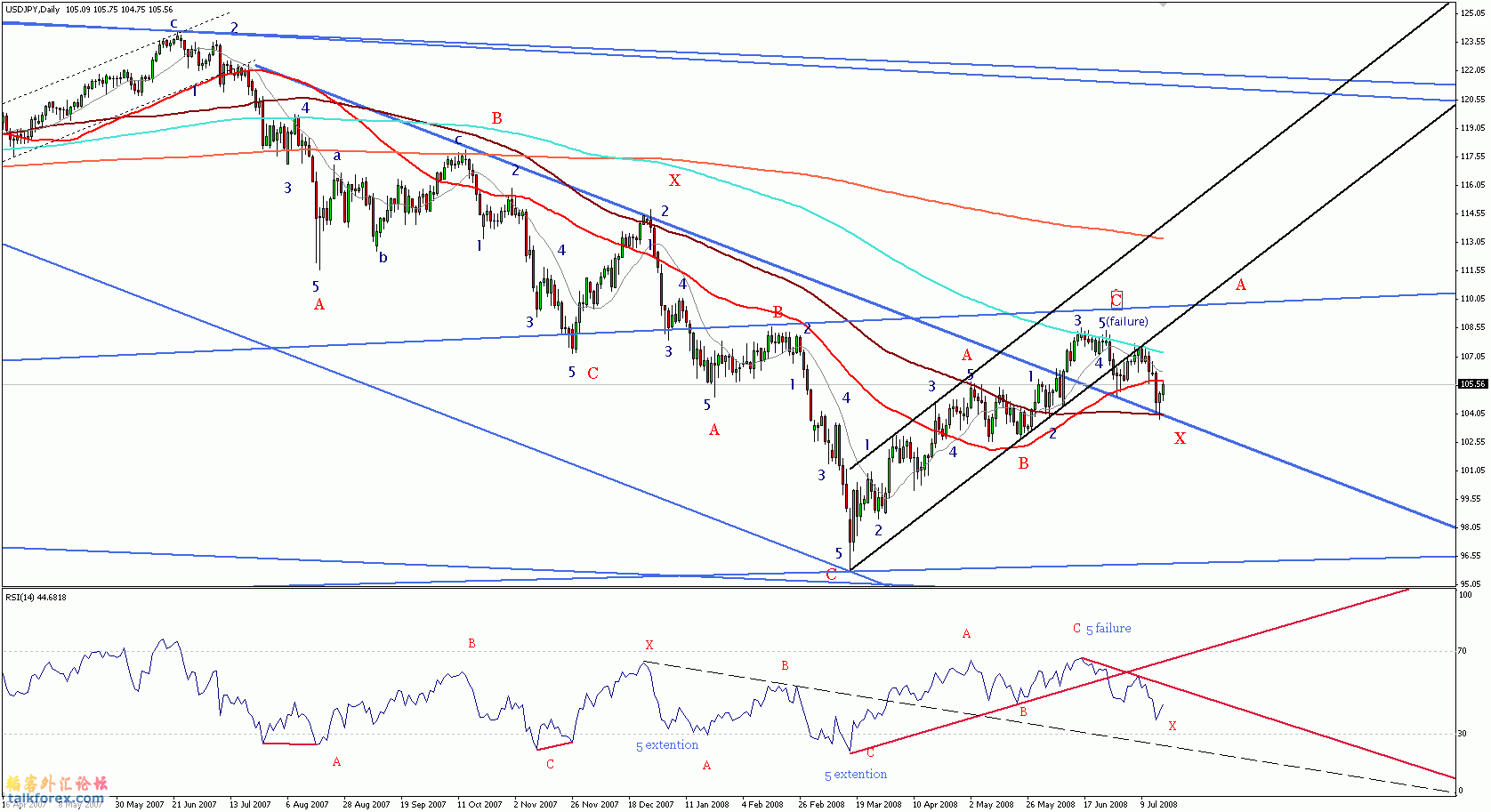Click the 13 Jul 2007 date label
Viewport: 1491px width, 812px height.
pyautogui.click(x=250, y=805)
